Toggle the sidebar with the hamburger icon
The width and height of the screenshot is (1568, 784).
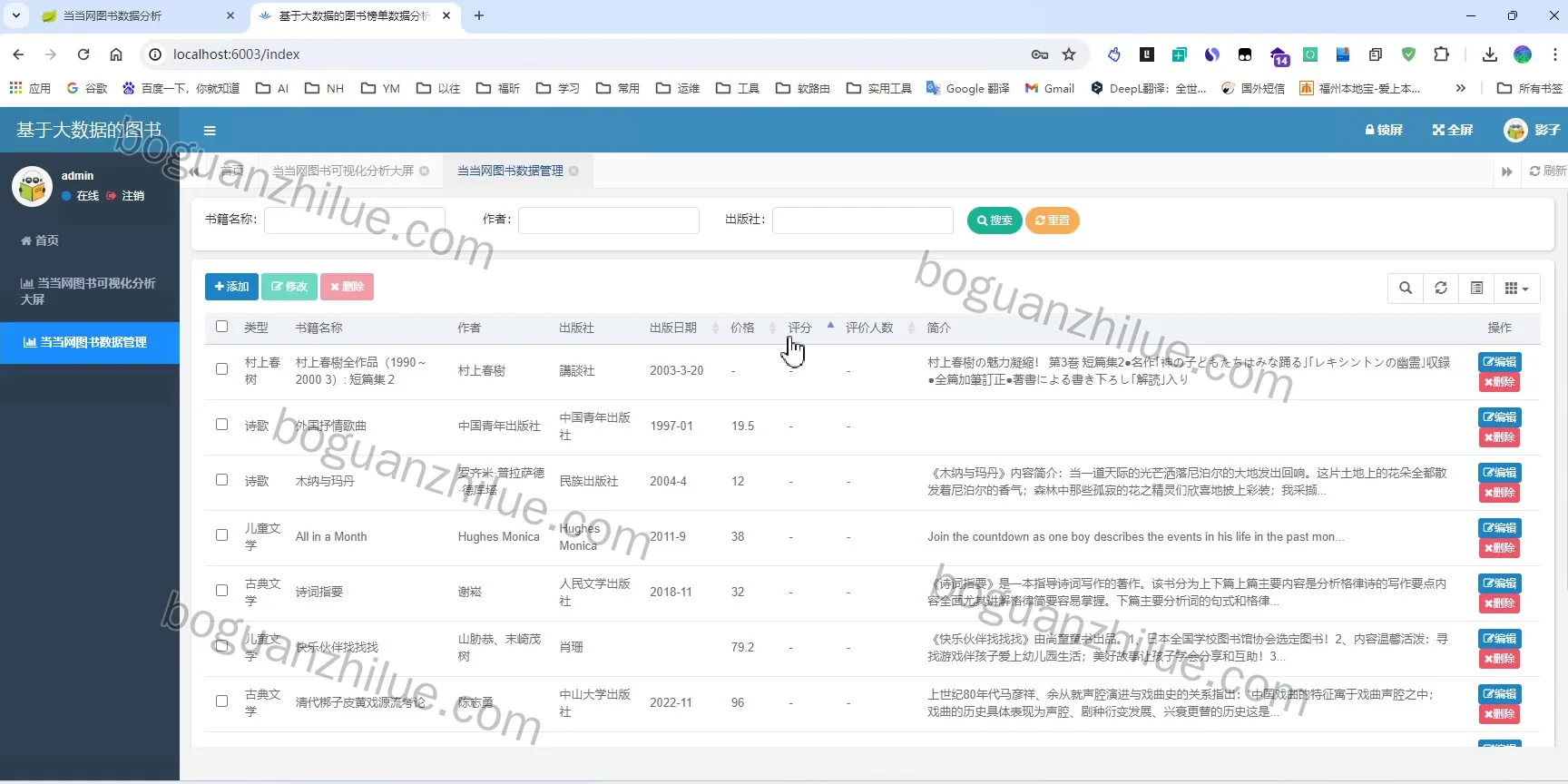210,131
